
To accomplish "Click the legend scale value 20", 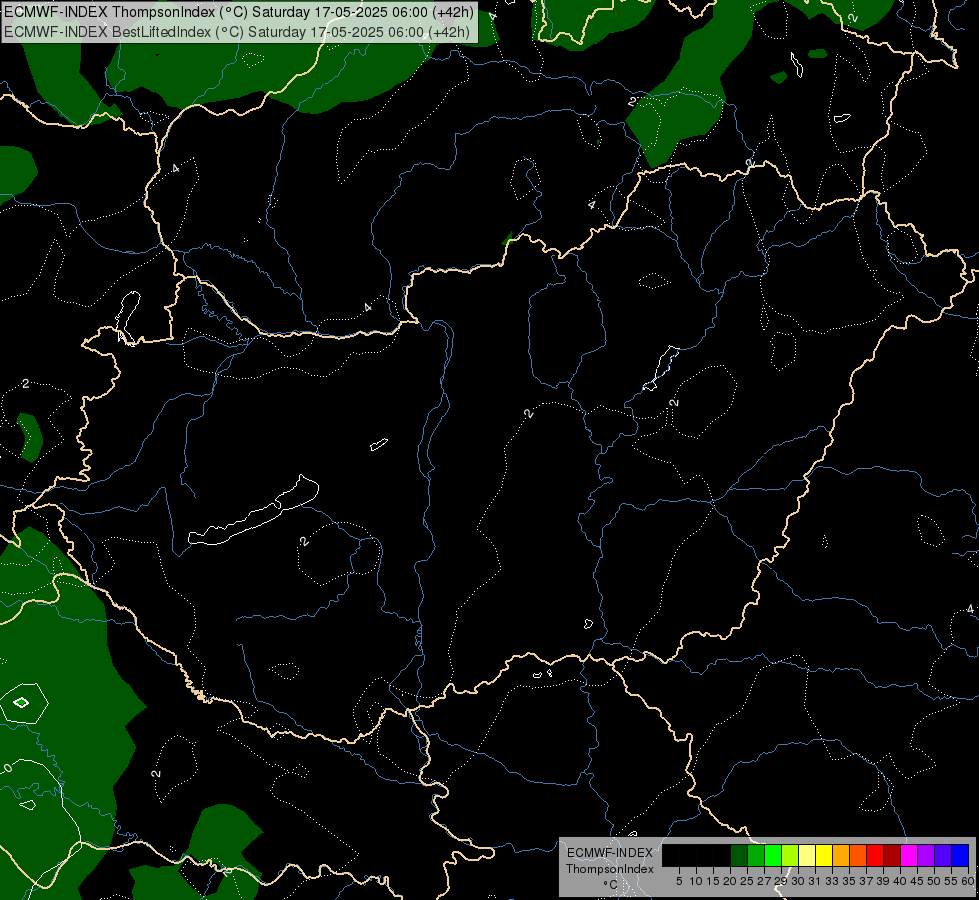I will (731, 881).
